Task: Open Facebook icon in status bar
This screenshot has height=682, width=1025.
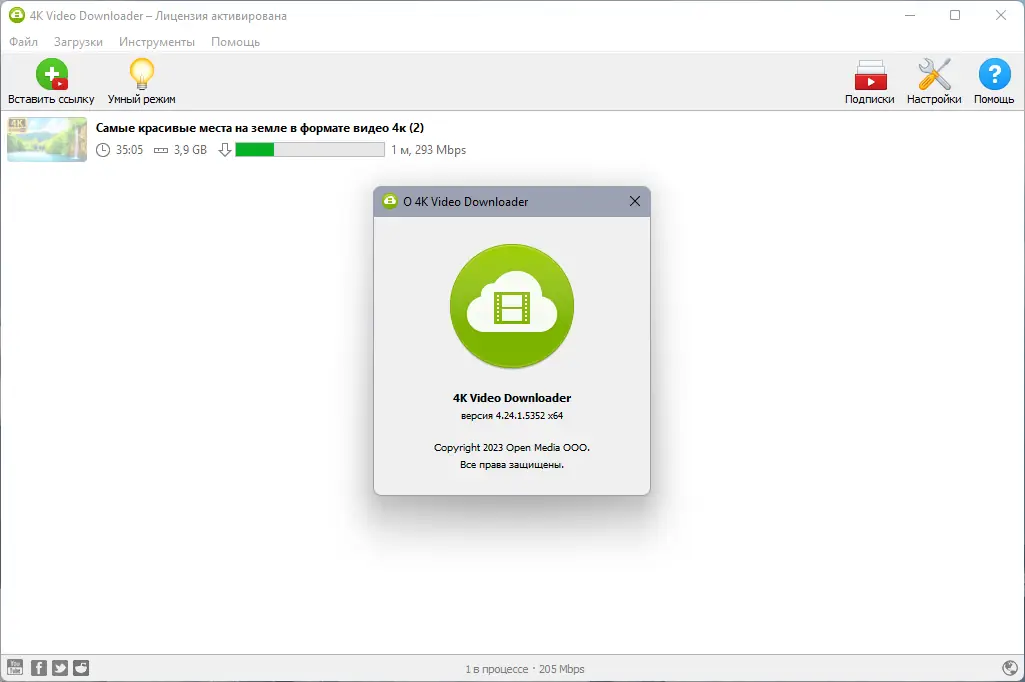Action: [x=39, y=668]
